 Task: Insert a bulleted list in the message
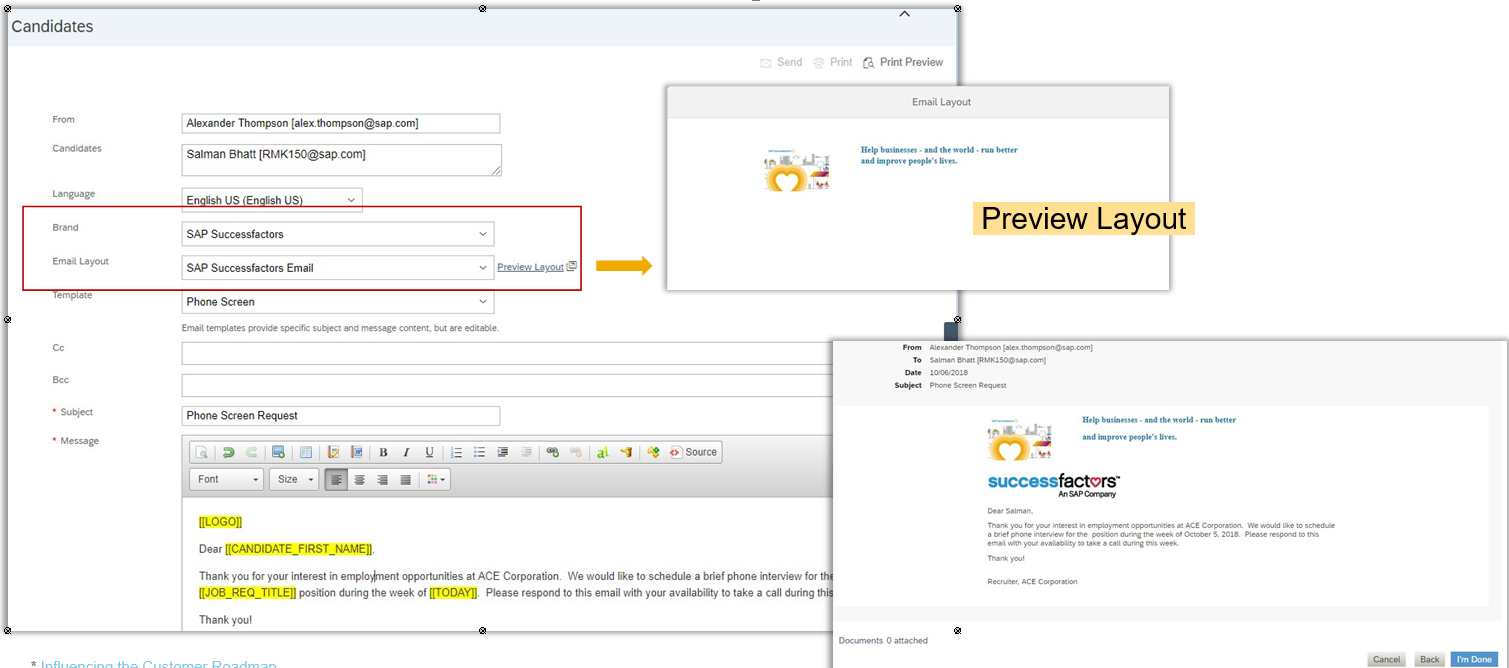click(479, 452)
